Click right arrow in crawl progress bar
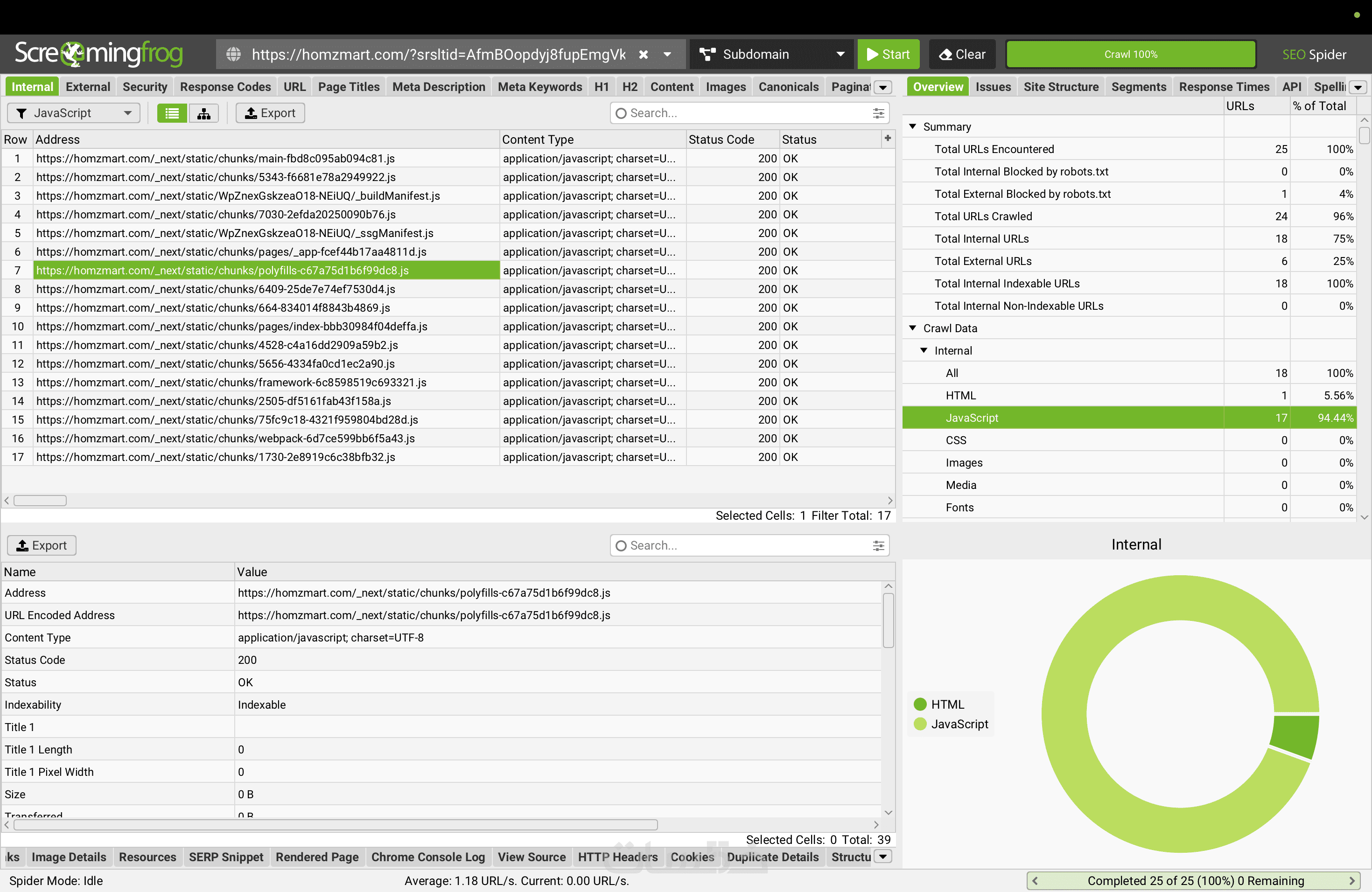This screenshot has width=1372, height=892. pyautogui.click(x=1352, y=880)
